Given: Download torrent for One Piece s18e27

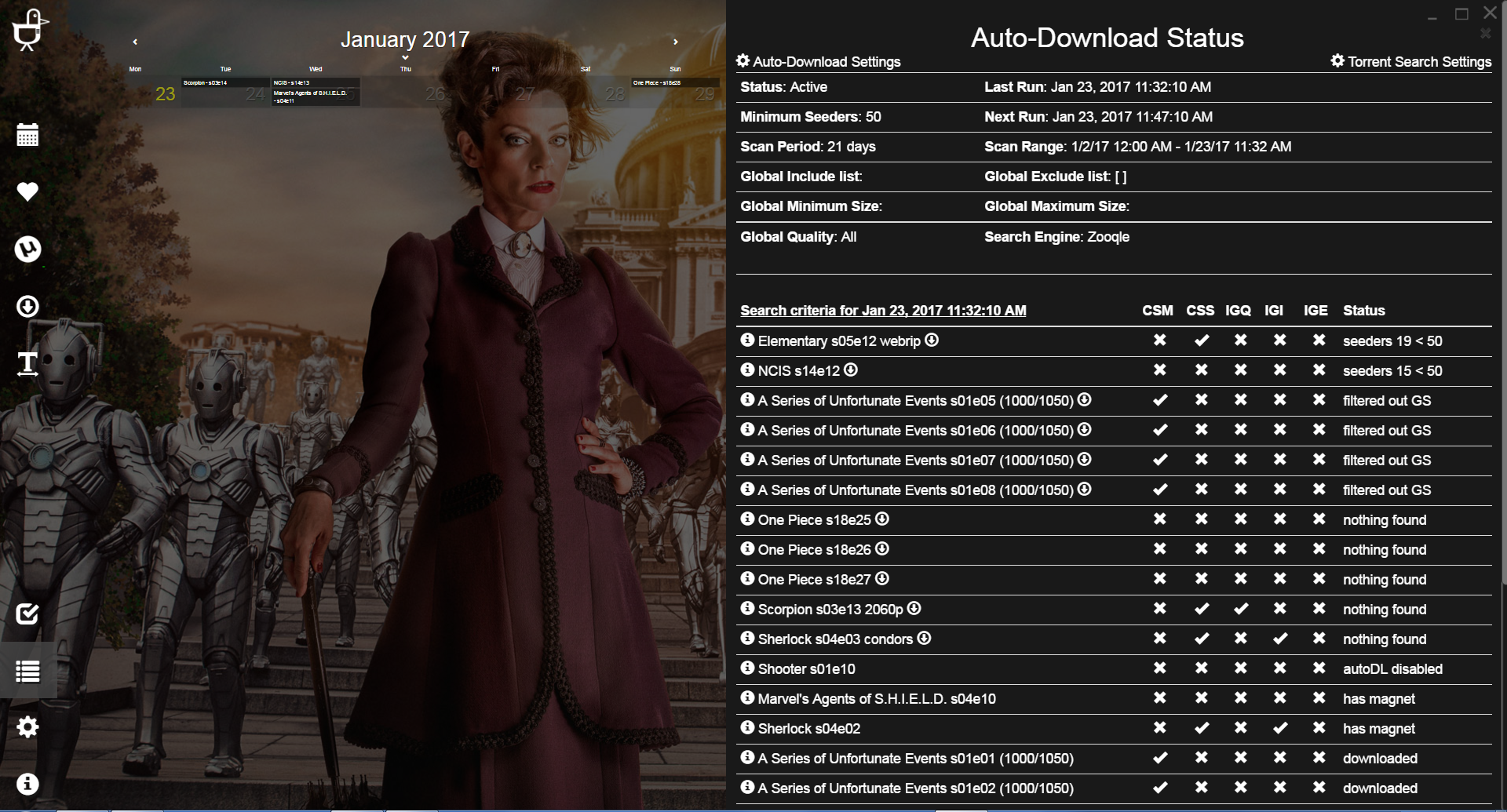Looking at the screenshot, I should [x=882, y=578].
